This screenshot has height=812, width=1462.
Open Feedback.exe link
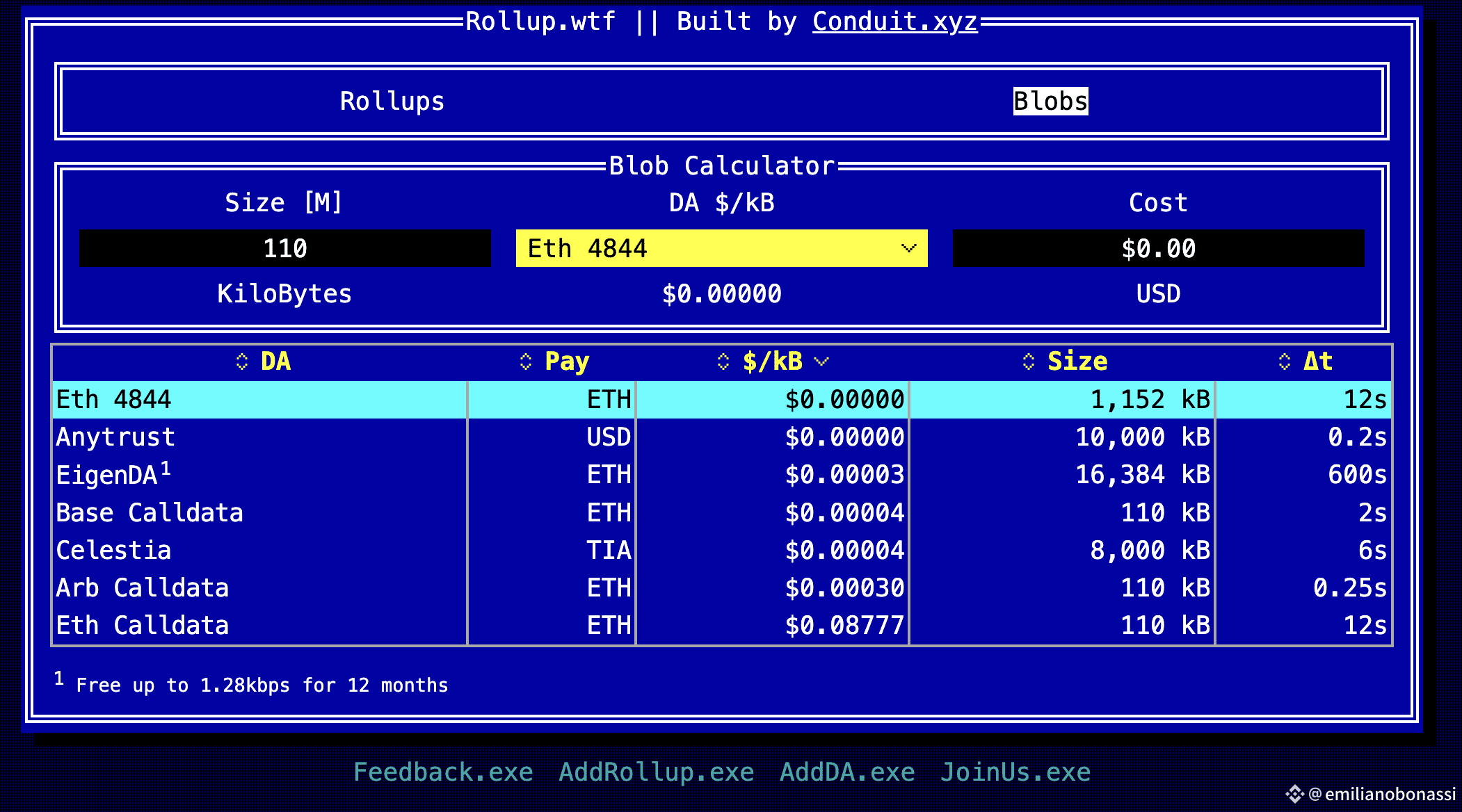coord(443,772)
